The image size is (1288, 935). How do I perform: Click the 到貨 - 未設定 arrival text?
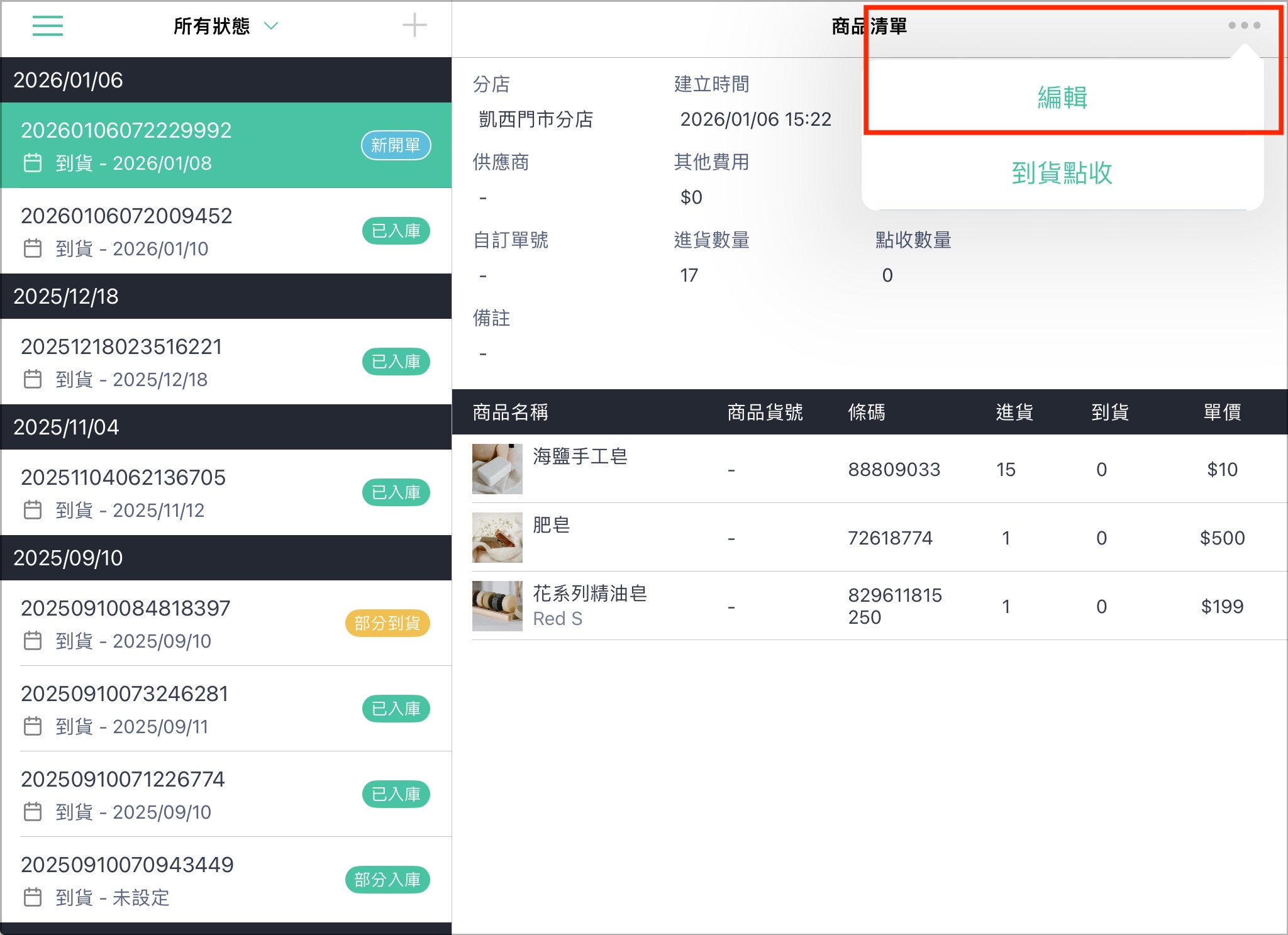113,897
